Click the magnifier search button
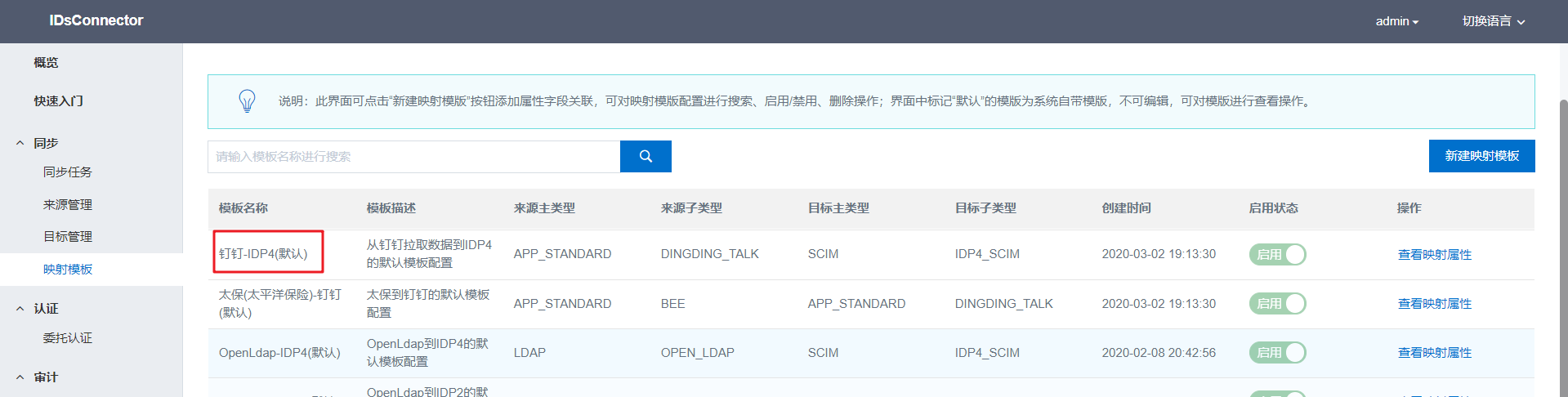The image size is (1568, 397). click(x=646, y=156)
